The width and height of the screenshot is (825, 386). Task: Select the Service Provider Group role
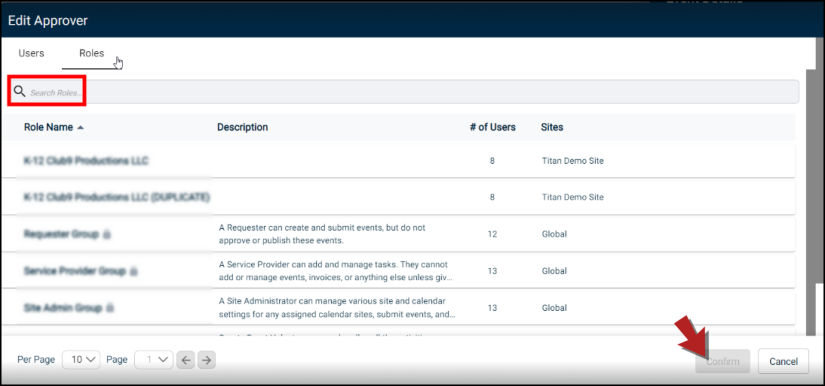398,271
